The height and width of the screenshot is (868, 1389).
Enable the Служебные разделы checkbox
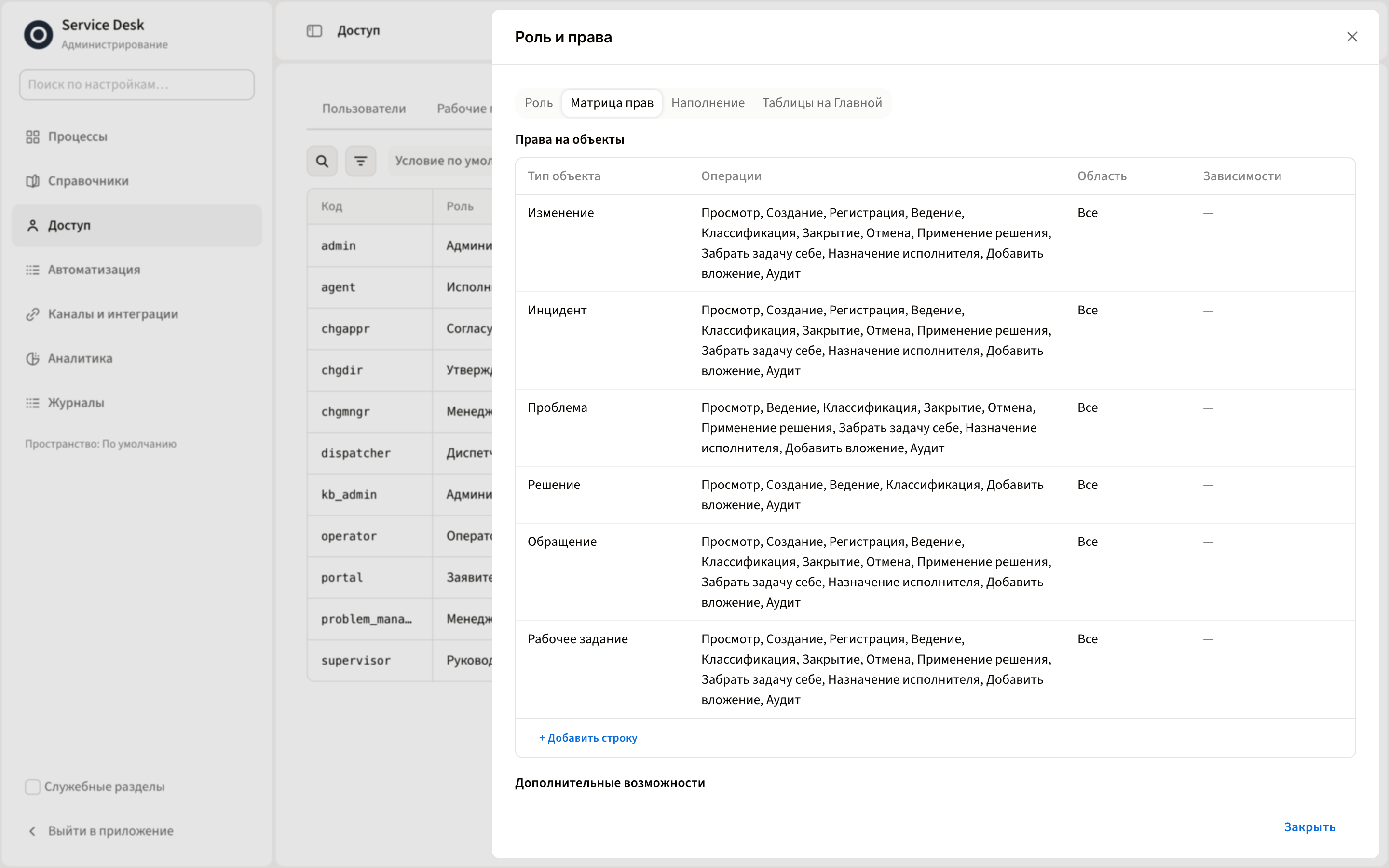[x=33, y=787]
